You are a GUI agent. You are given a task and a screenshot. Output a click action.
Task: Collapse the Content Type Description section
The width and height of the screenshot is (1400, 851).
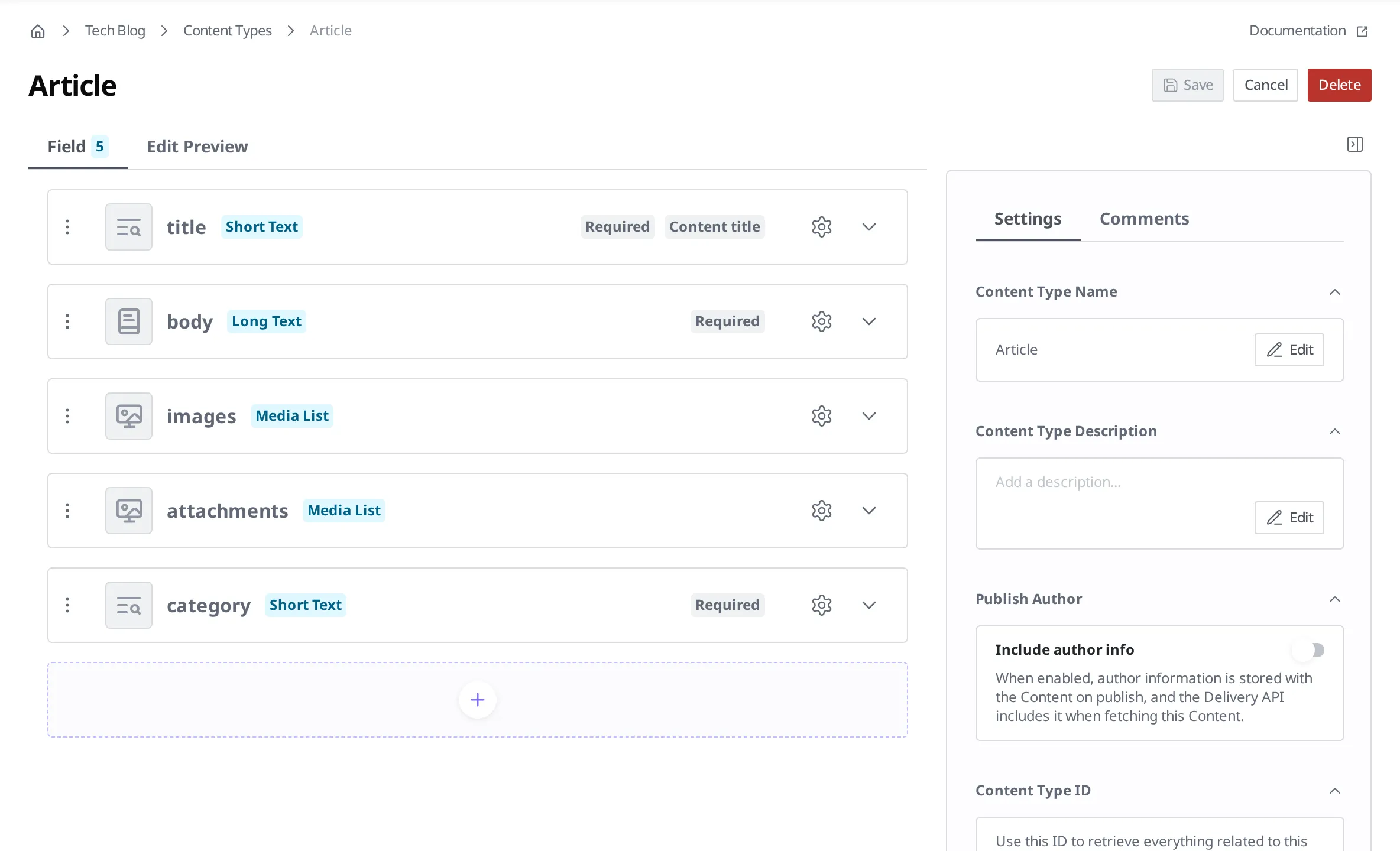pyautogui.click(x=1335, y=431)
